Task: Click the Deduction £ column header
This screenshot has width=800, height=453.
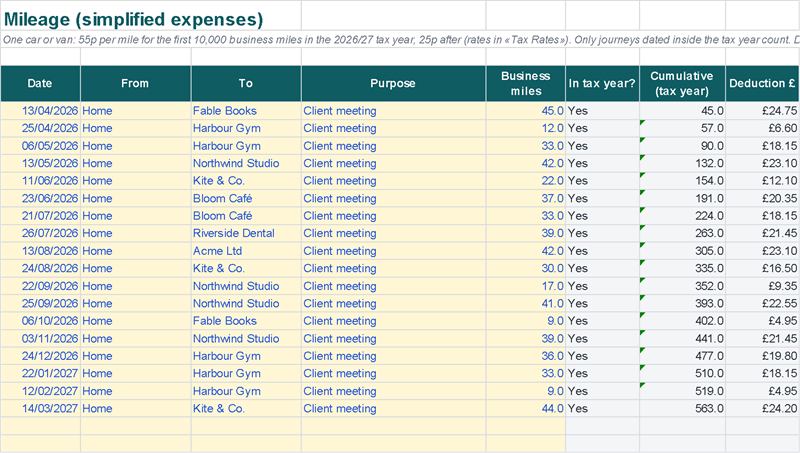Action: tap(763, 84)
